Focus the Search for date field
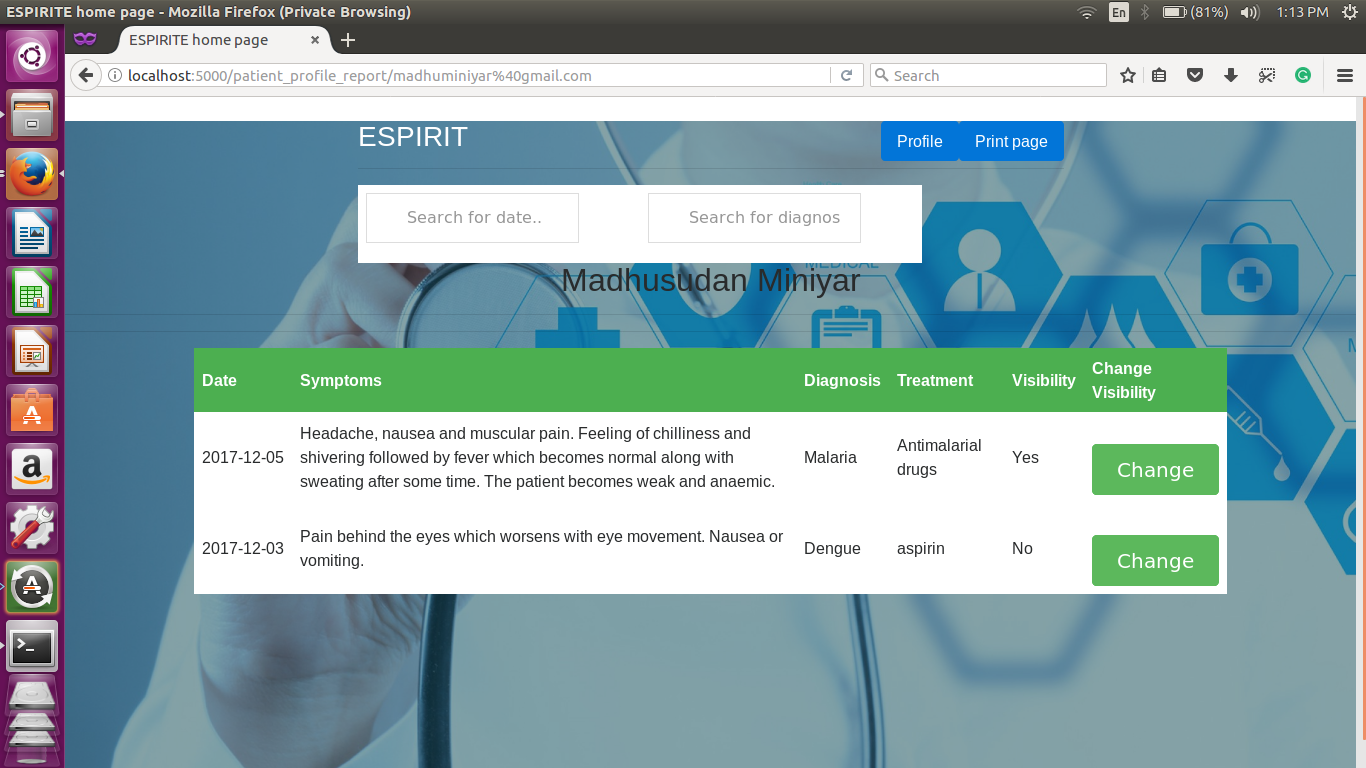 pos(472,218)
